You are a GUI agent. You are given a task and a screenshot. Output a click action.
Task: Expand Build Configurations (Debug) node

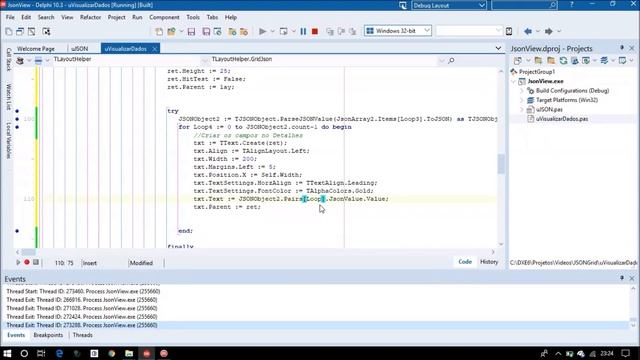click(521, 91)
